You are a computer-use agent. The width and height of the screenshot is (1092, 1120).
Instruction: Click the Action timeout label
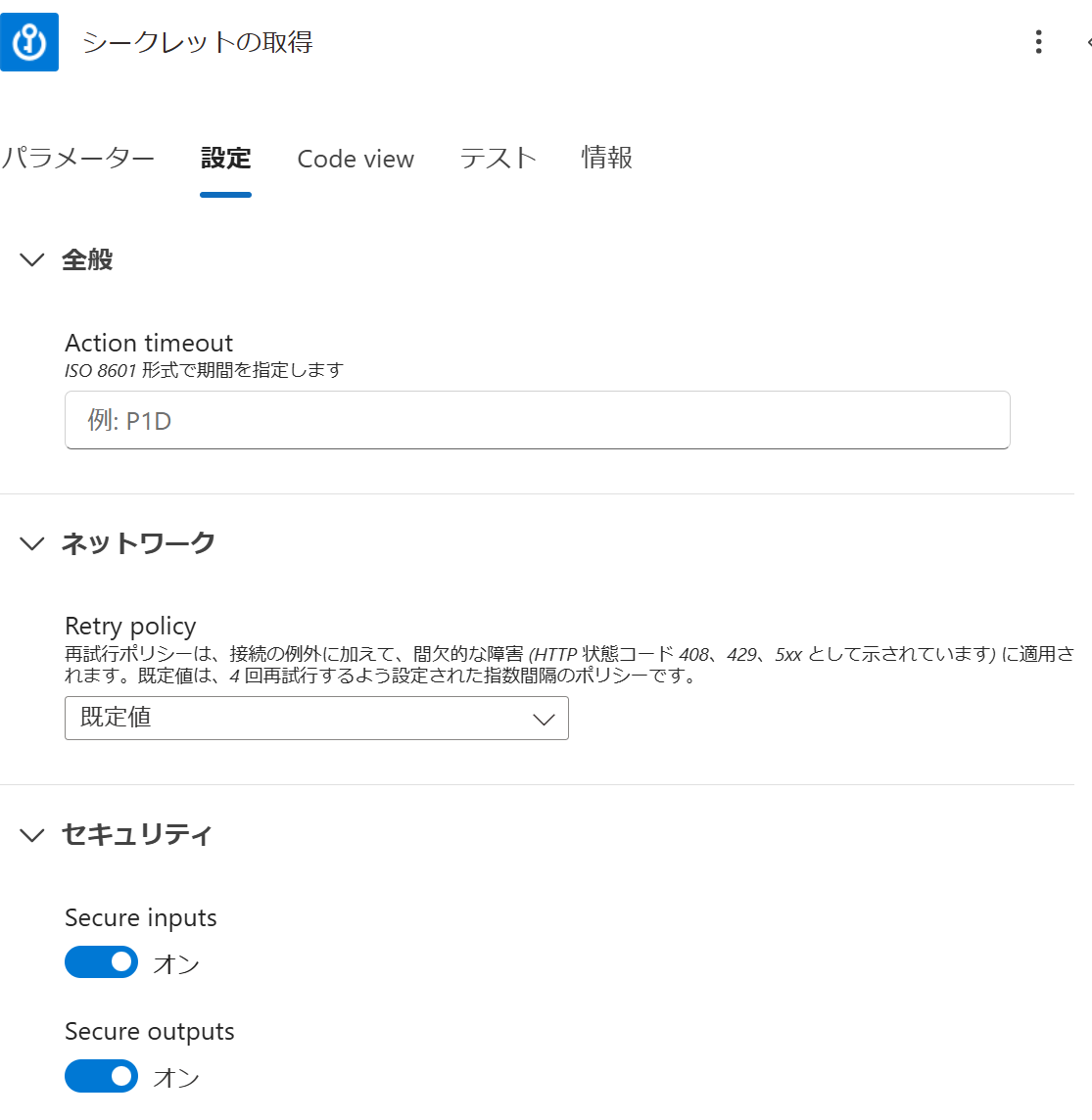click(149, 343)
